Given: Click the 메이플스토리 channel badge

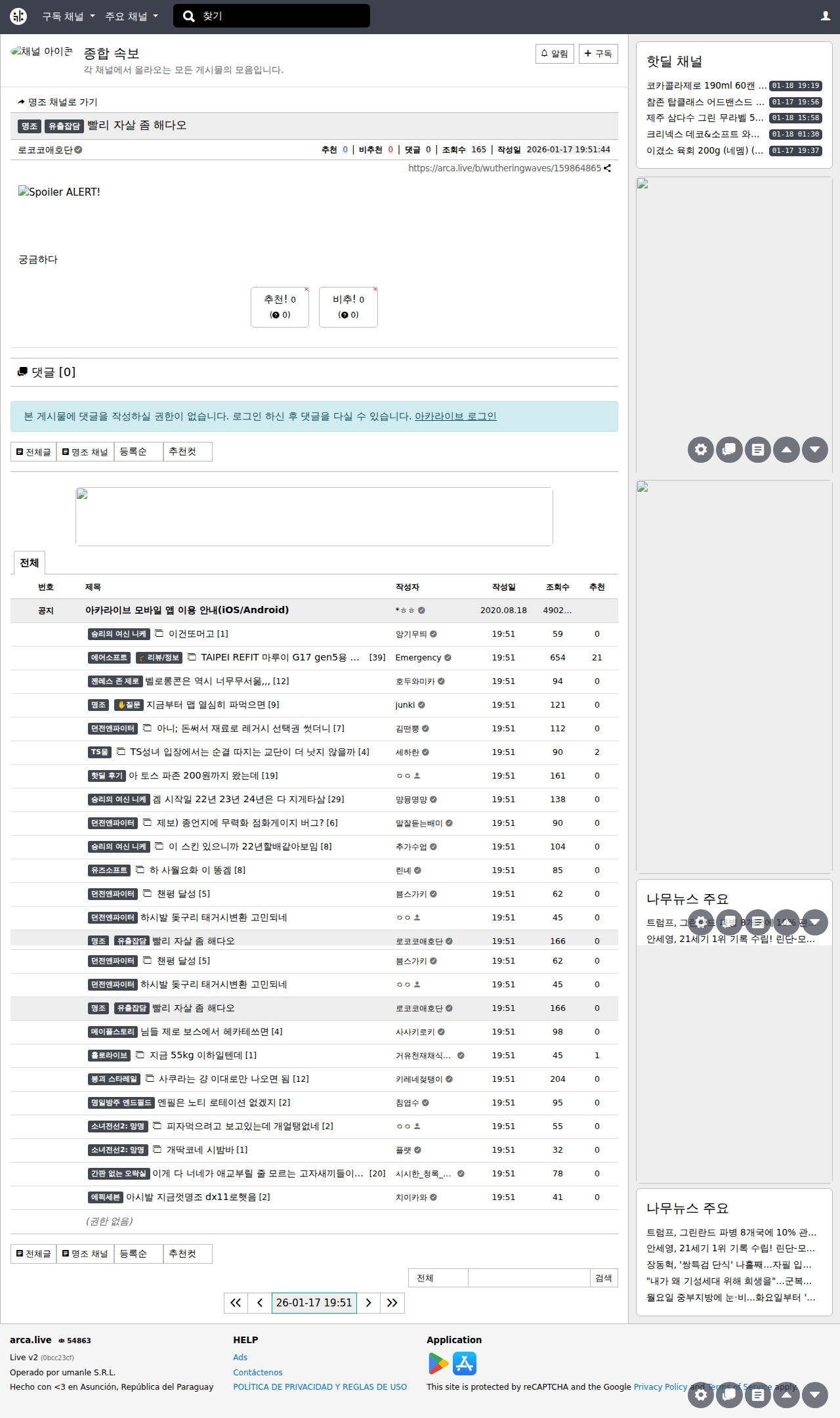Looking at the screenshot, I should point(113,1032).
